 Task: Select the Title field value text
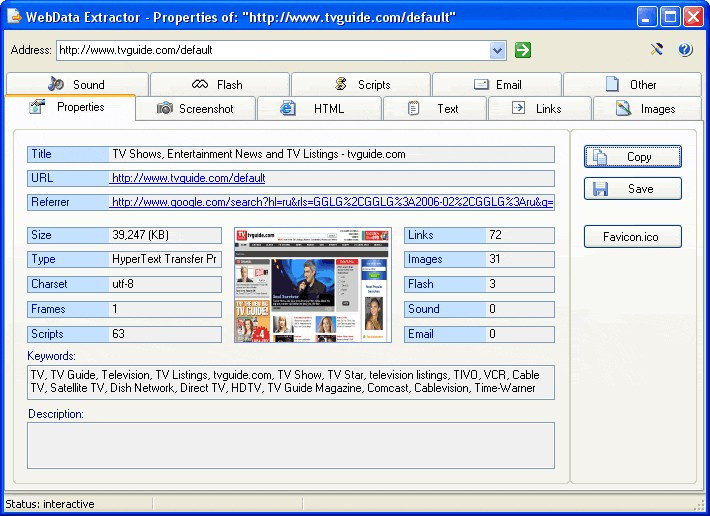tap(259, 154)
